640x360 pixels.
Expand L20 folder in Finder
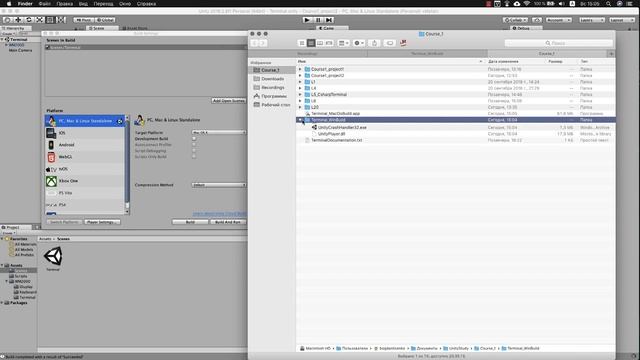(x=300, y=107)
